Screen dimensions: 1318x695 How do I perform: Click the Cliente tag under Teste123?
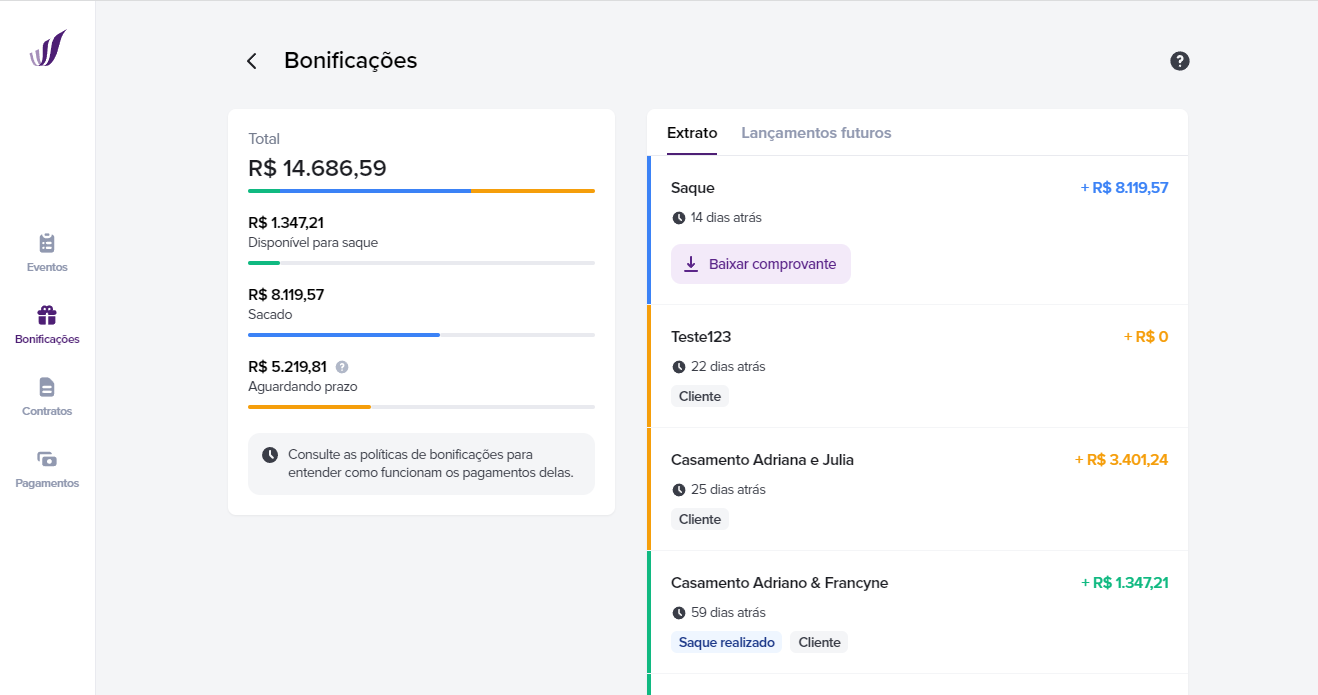[700, 396]
